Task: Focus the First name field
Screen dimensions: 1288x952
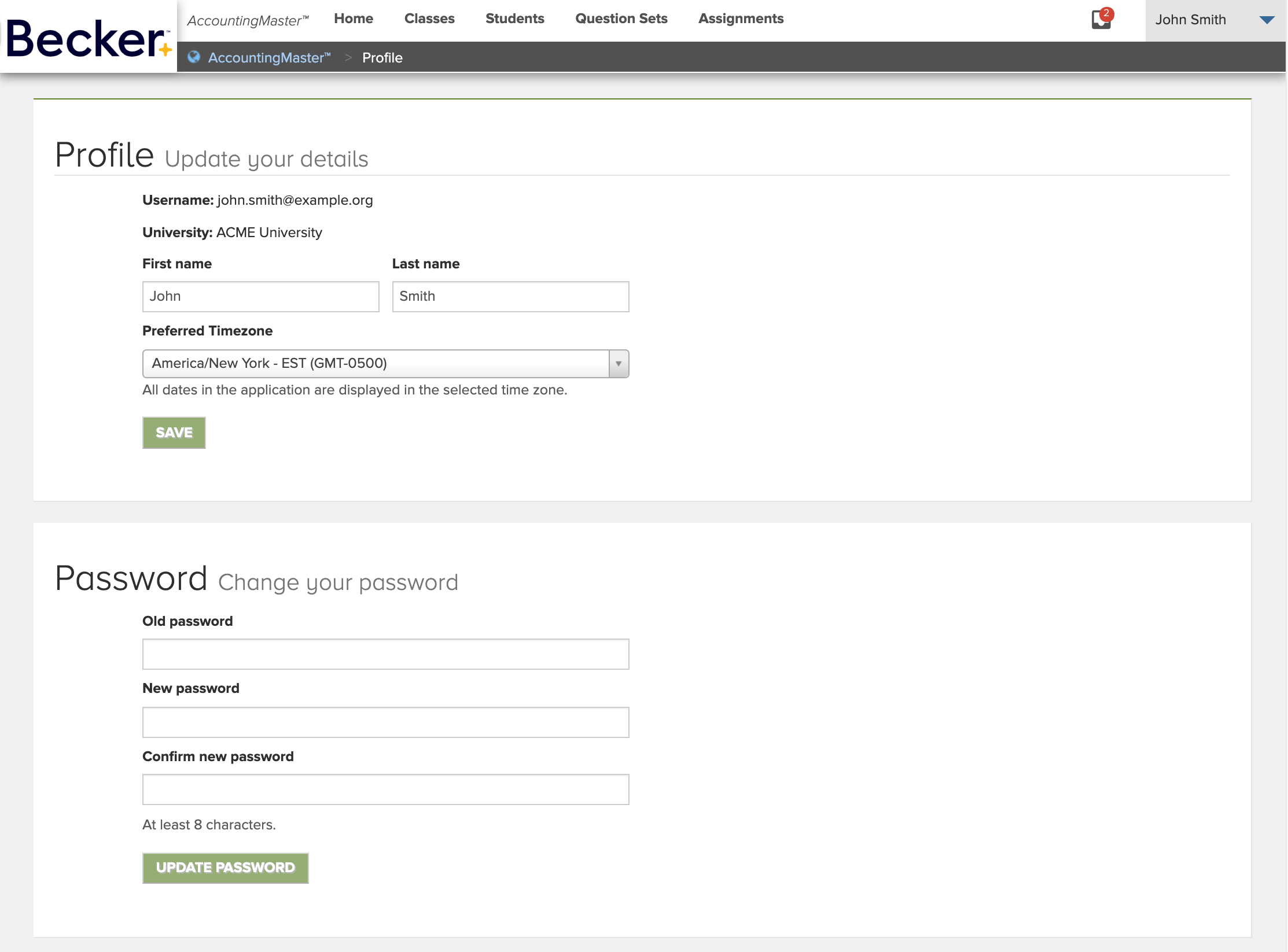Action: pos(261,297)
